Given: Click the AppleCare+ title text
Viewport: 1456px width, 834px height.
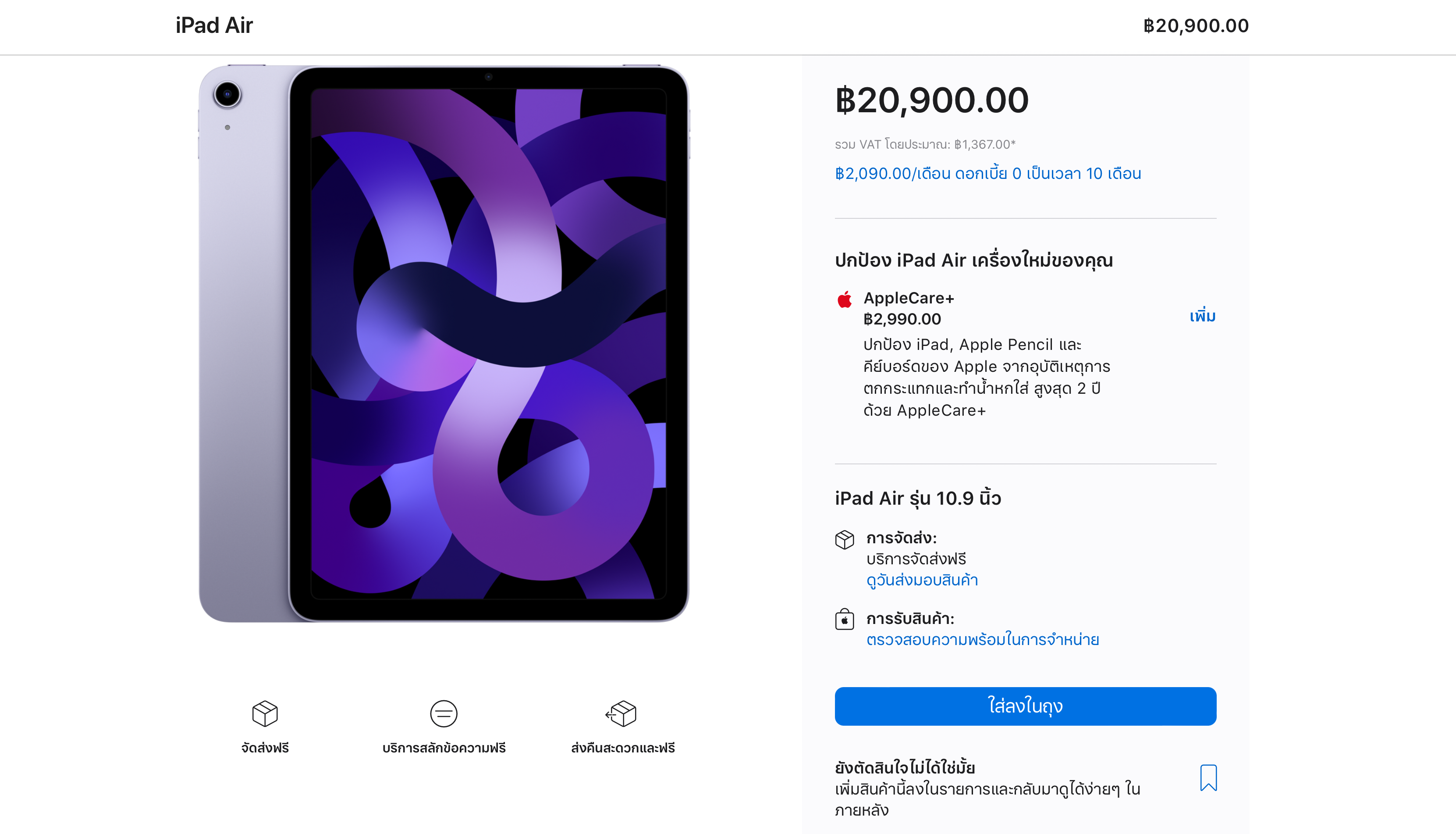Looking at the screenshot, I should click(x=909, y=298).
